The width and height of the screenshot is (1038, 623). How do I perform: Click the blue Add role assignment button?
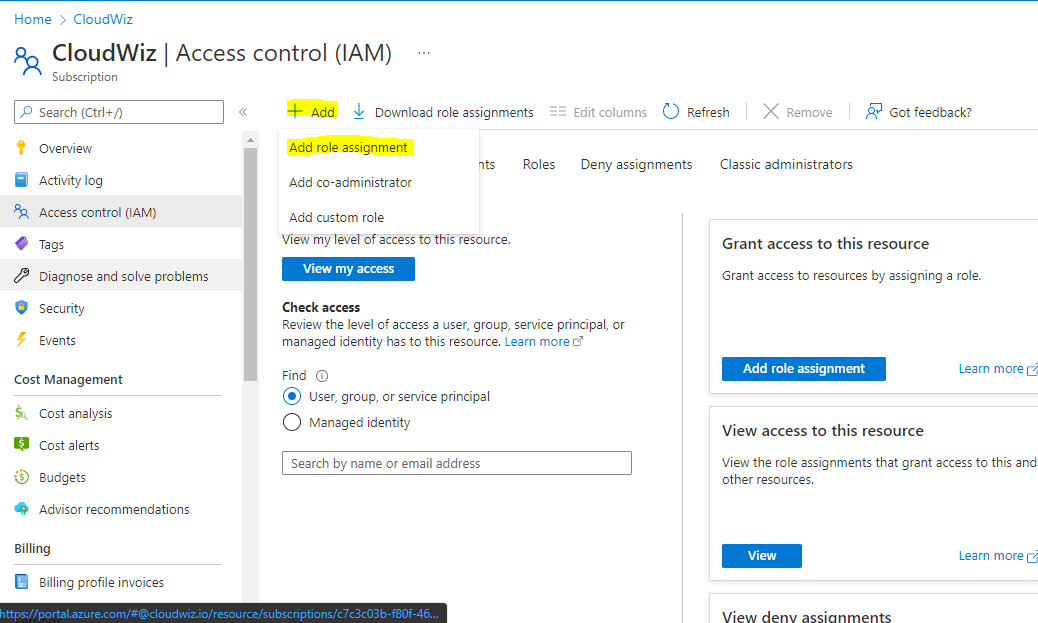click(x=803, y=368)
